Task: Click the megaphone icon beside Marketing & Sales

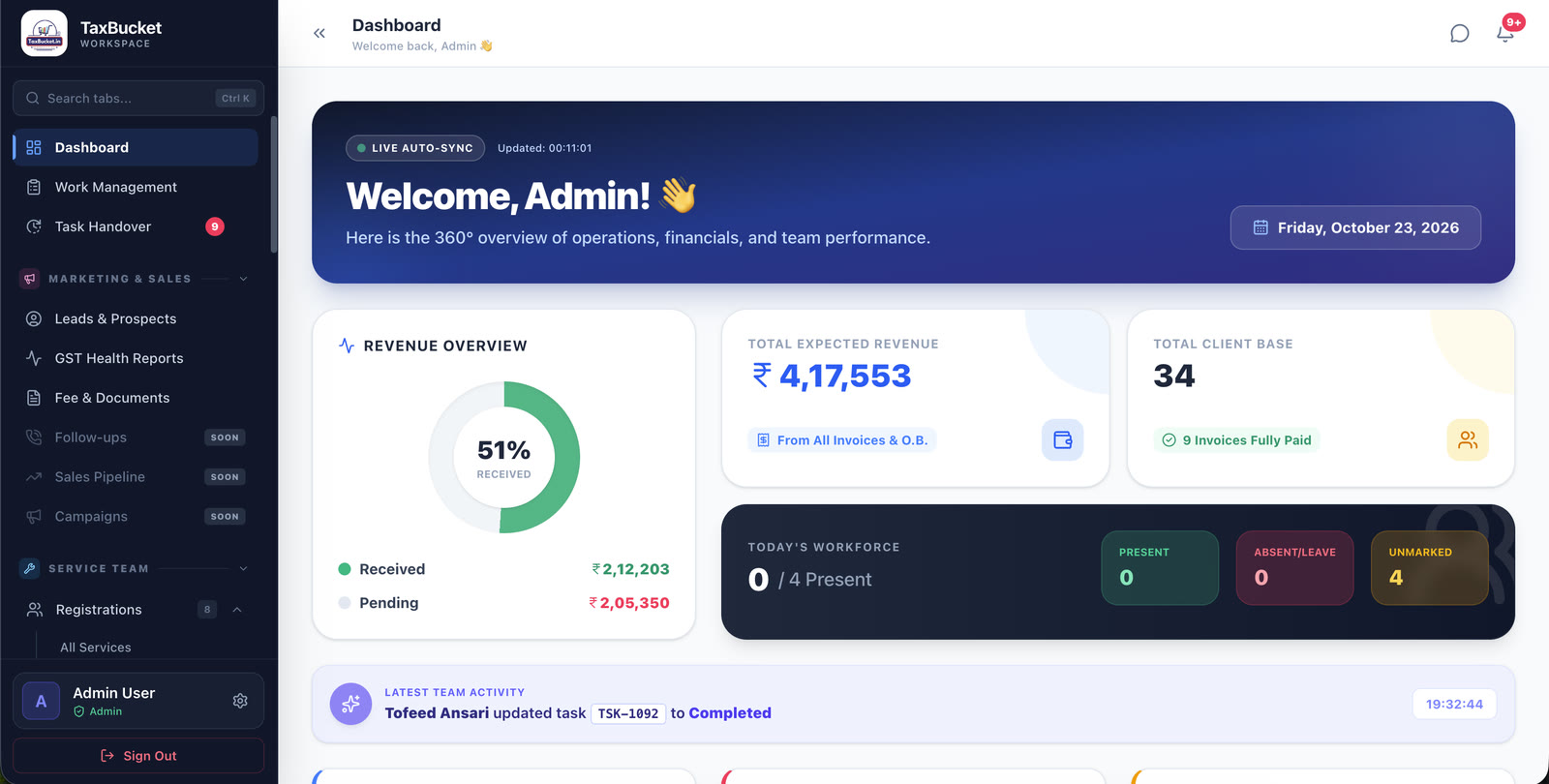Action: point(30,279)
